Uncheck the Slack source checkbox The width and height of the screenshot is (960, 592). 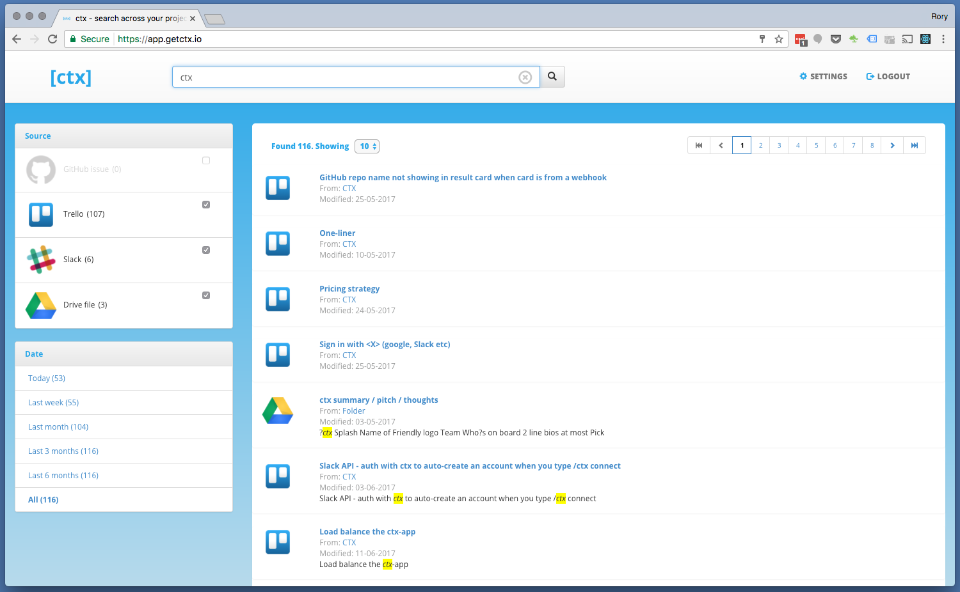(x=206, y=250)
